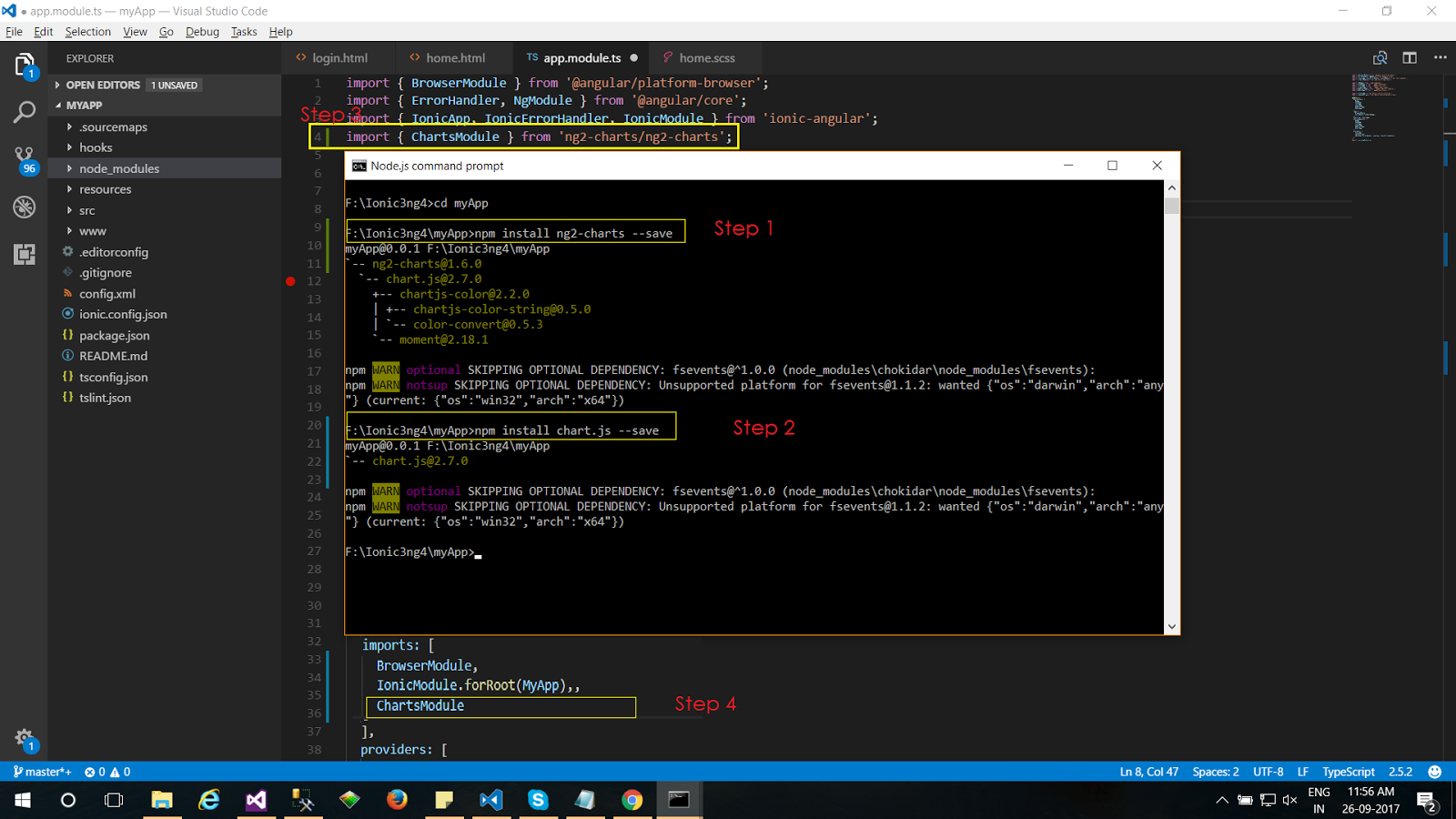
Task: Launch Google Chrome from the taskbar
Action: [632, 800]
